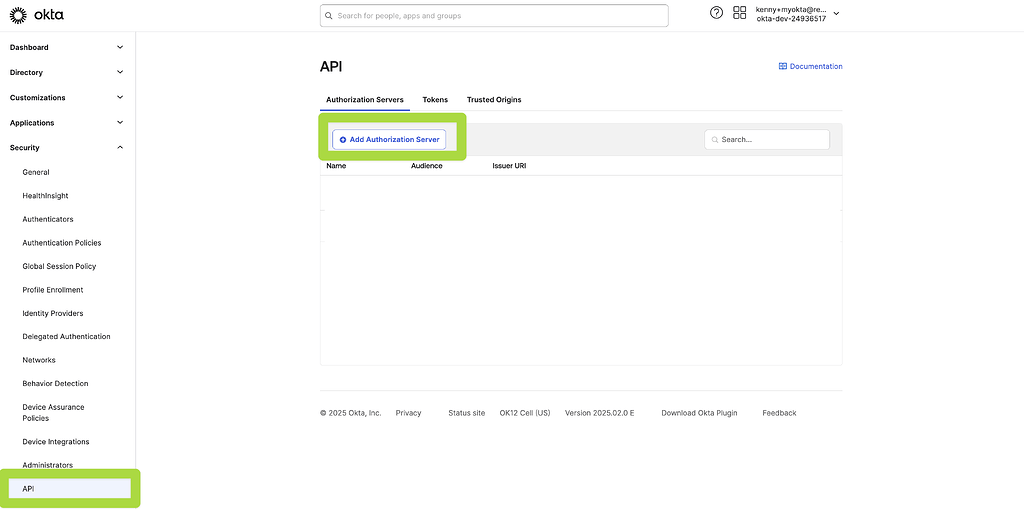
Task: Expand the Dashboard menu chevron
Action: pyautogui.click(x=120, y=47)
